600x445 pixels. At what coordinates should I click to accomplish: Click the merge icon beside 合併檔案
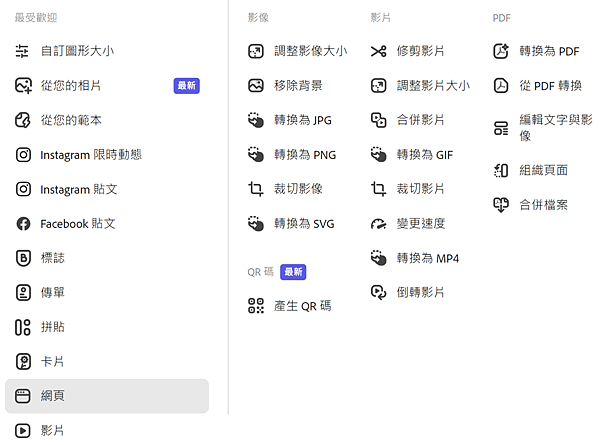(501, 205)
